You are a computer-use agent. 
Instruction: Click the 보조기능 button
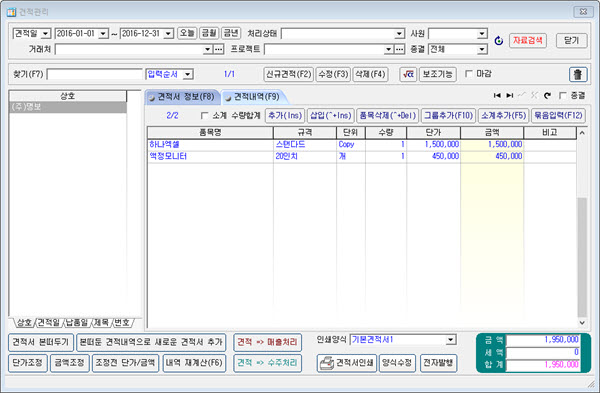point(437,74)
